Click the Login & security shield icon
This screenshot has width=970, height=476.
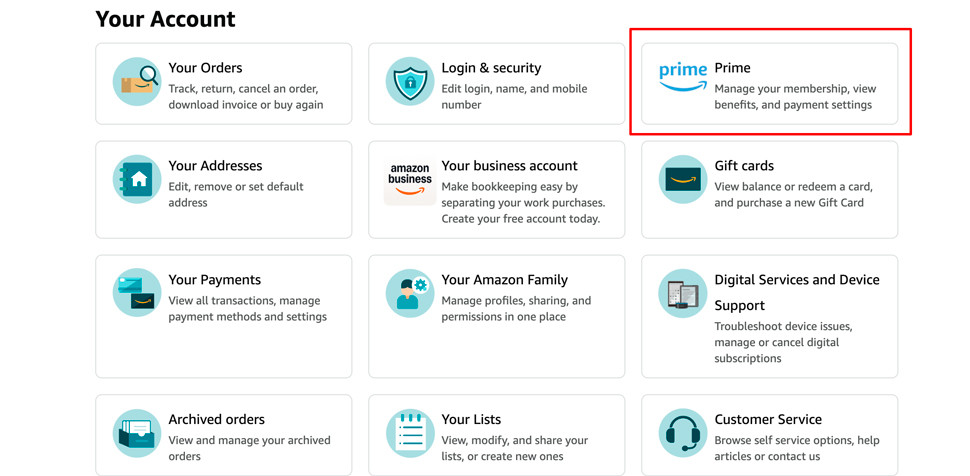410,81
